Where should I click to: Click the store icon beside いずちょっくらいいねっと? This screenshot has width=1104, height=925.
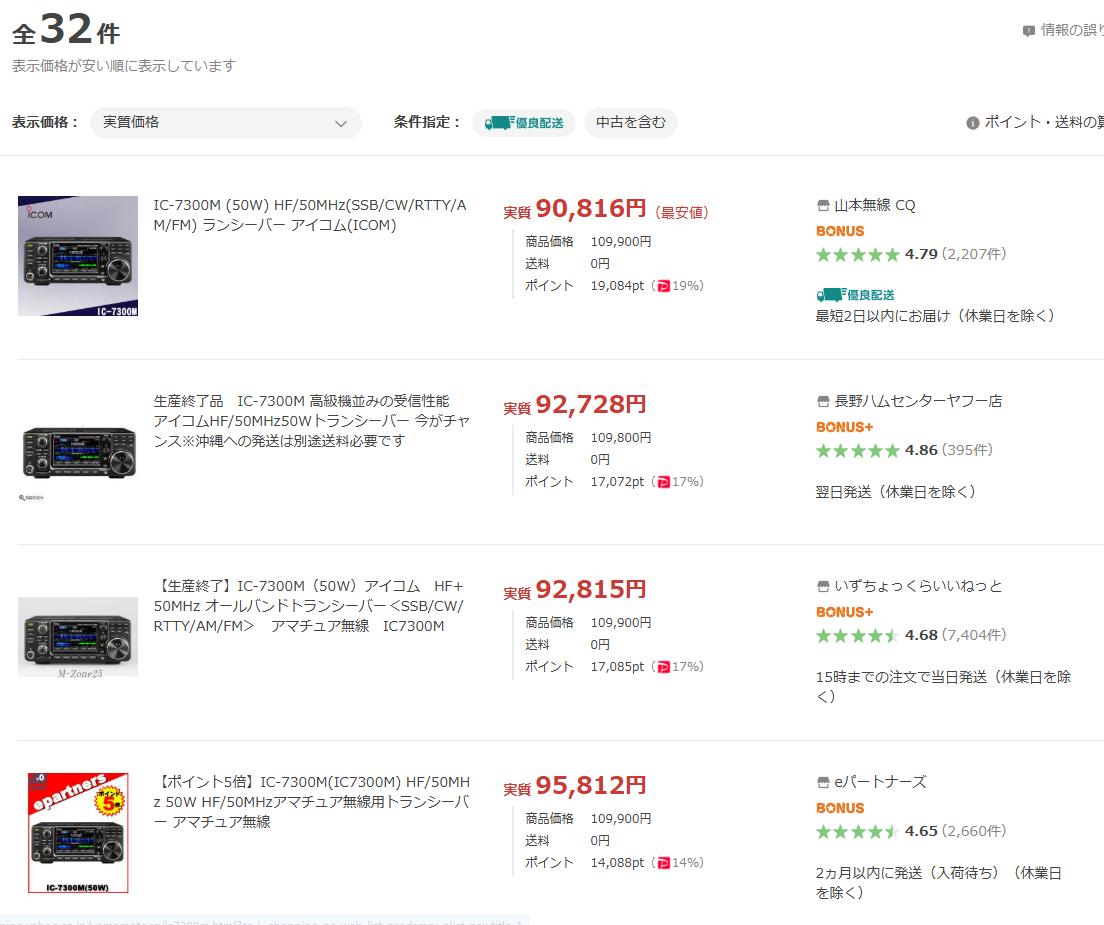[x=823, y=587]
